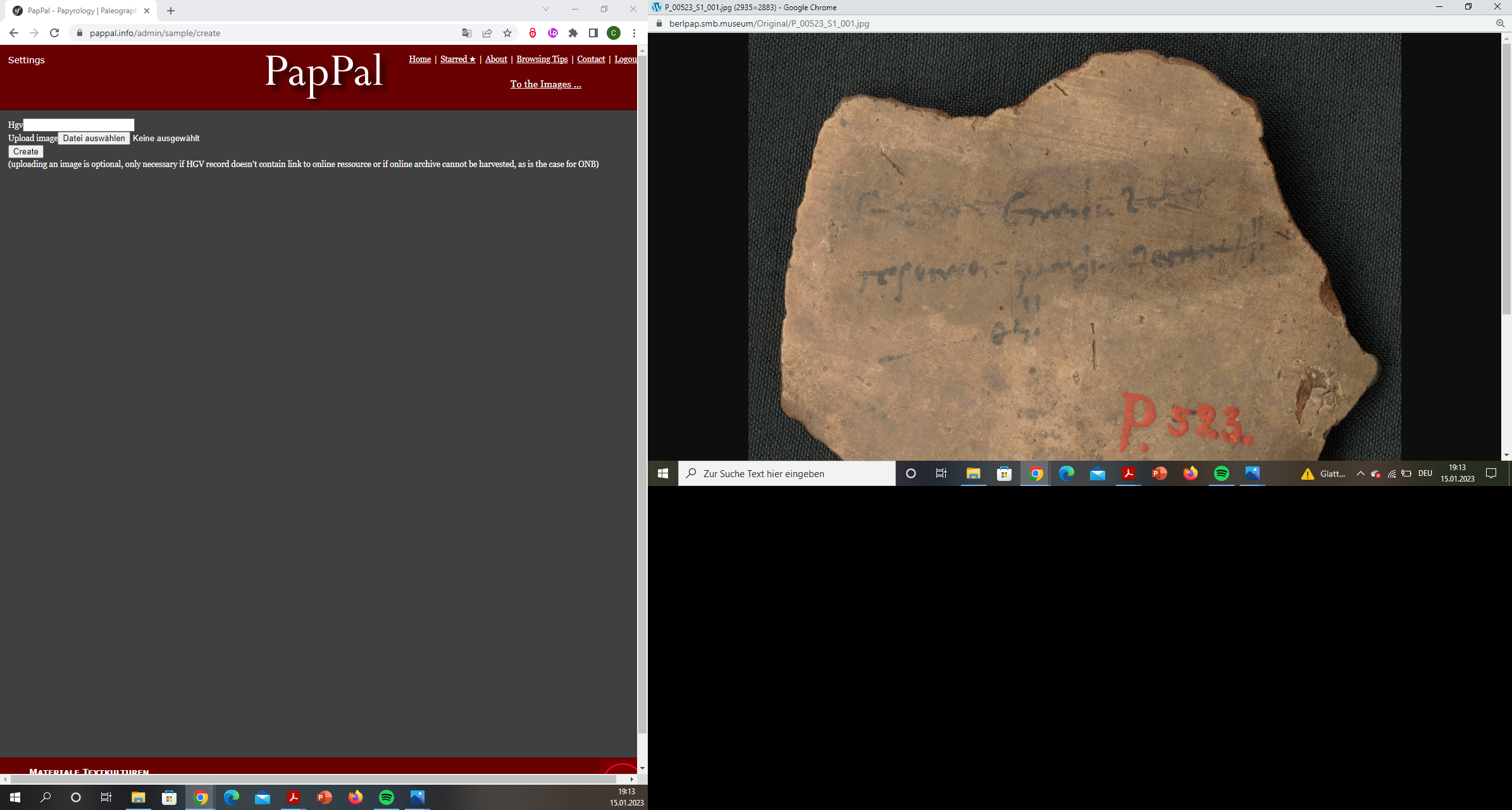Click the pappal.info address bar
Viewport: 1512px width, 810px height.
pyautogui.click(x=266, y=33)
